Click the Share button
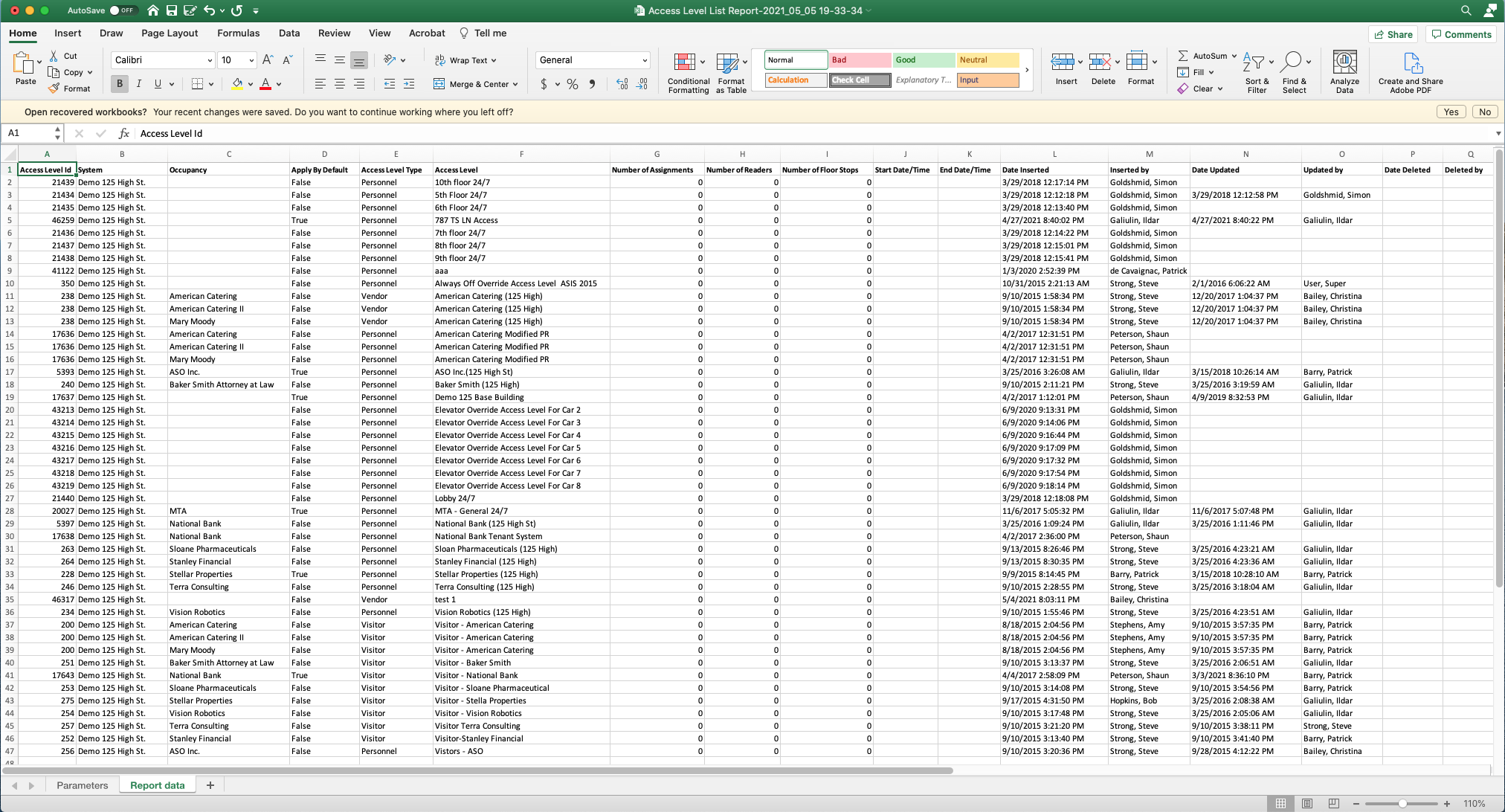Screen dimensions: 1505x812 click(x=1393, y=34)
